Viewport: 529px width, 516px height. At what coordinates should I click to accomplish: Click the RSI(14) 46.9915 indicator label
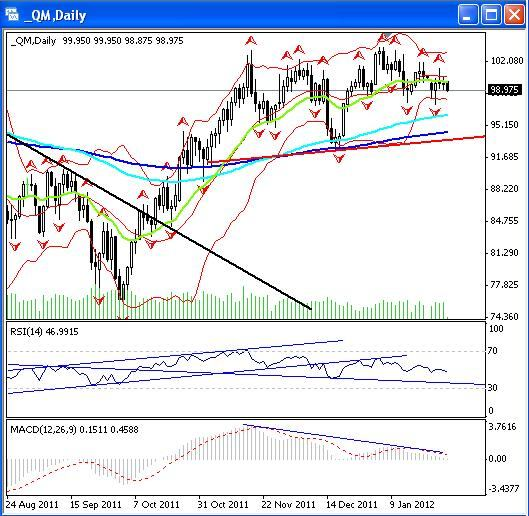click(x=44, y=332)
